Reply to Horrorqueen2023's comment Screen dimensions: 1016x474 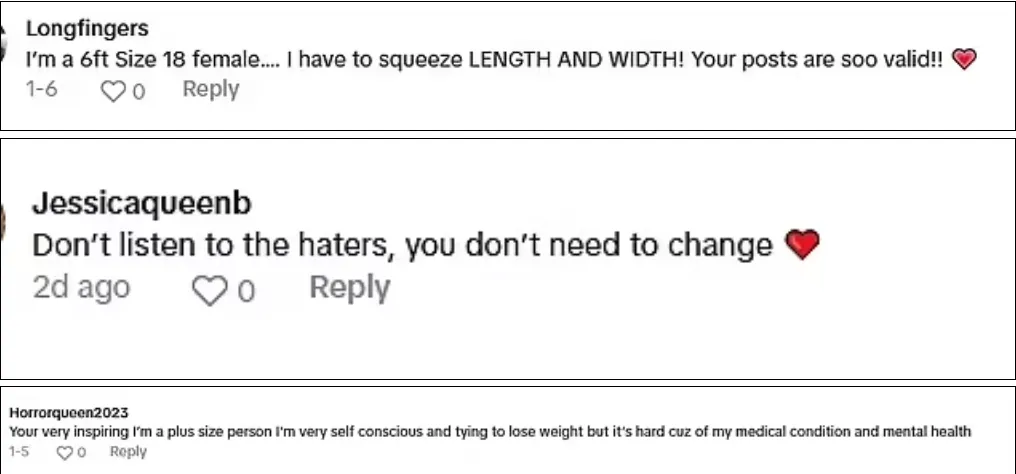128,451
